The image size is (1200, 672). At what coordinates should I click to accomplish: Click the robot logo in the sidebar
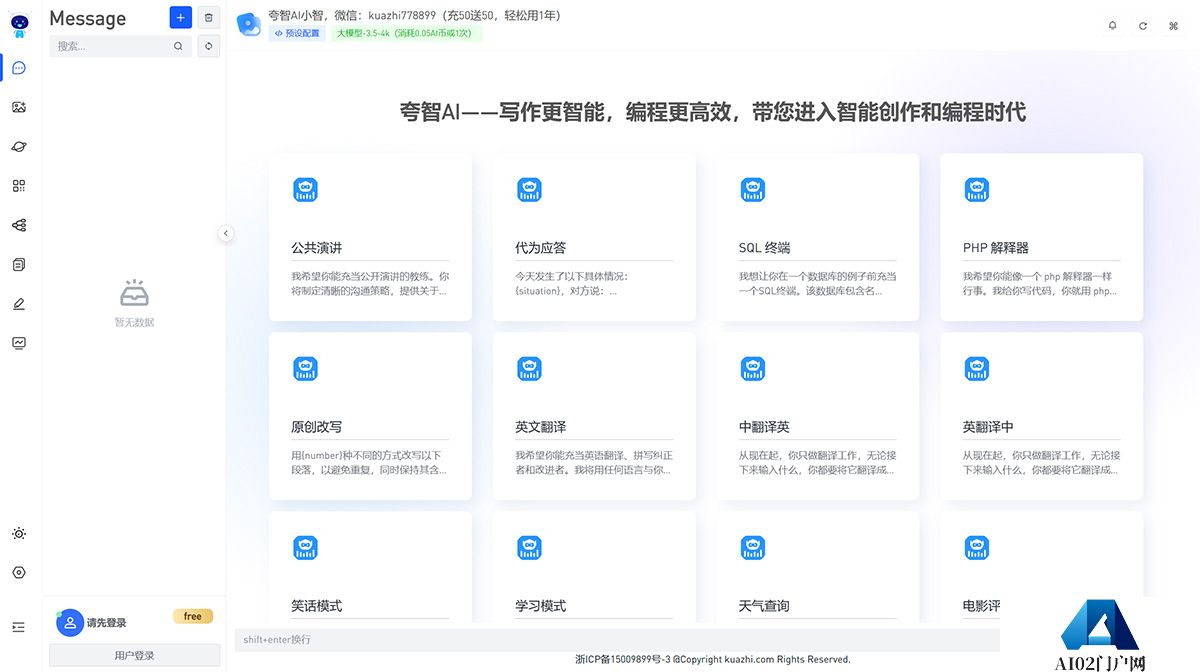(19, 26)
